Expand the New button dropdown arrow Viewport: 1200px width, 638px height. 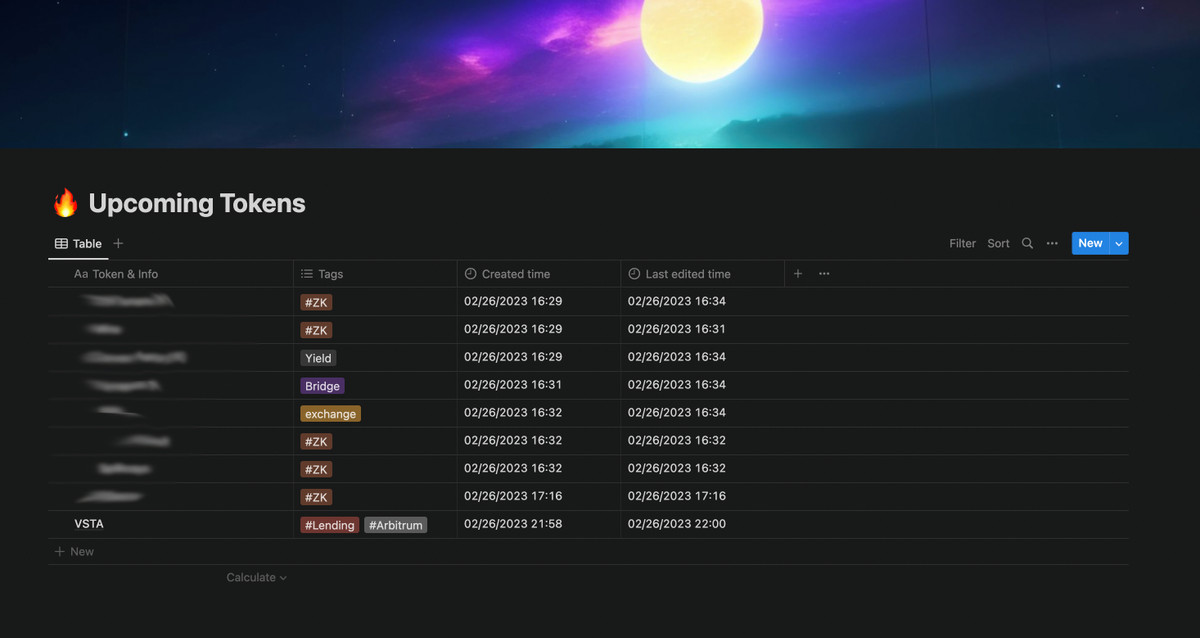click(1119, 243)
